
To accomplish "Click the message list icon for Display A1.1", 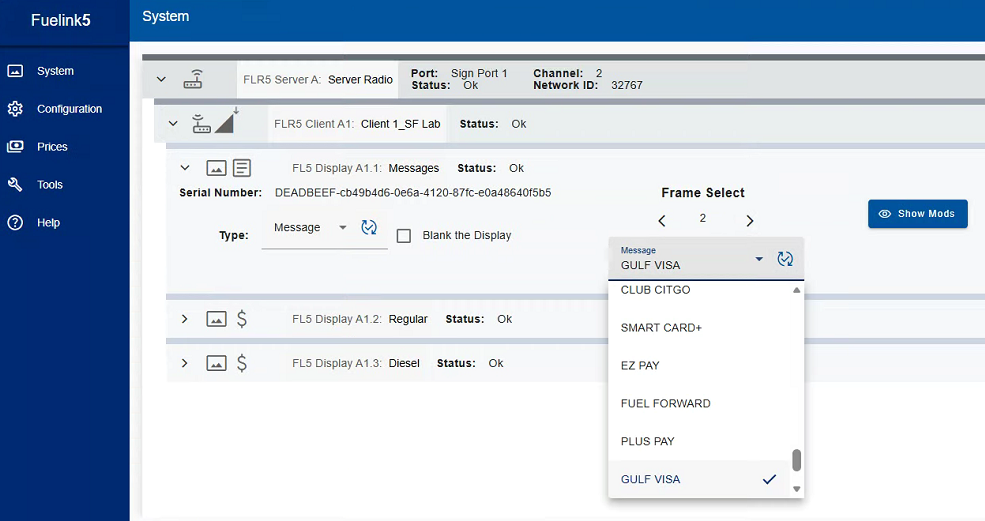I will pyautogui.click(x=242, y=168).
